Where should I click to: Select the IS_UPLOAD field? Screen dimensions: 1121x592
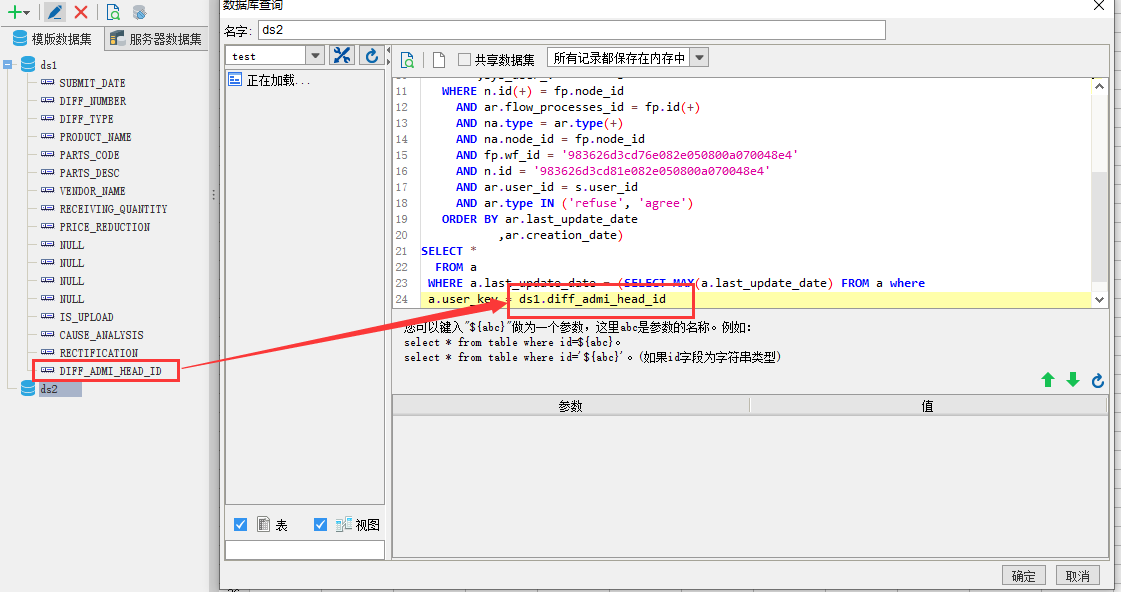tap(87, 317)
